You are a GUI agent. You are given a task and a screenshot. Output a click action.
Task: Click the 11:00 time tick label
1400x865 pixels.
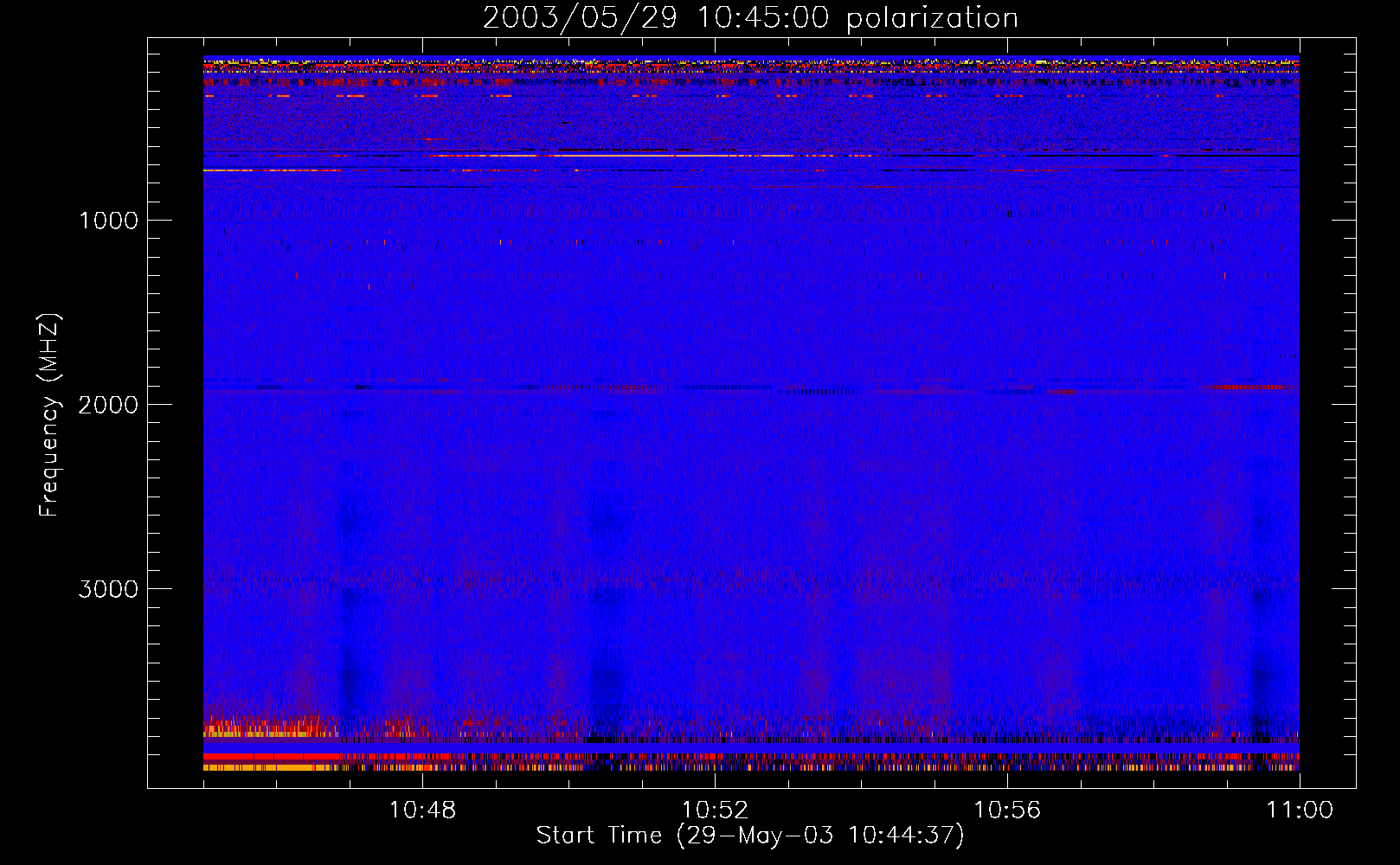tap(1300, 811)
